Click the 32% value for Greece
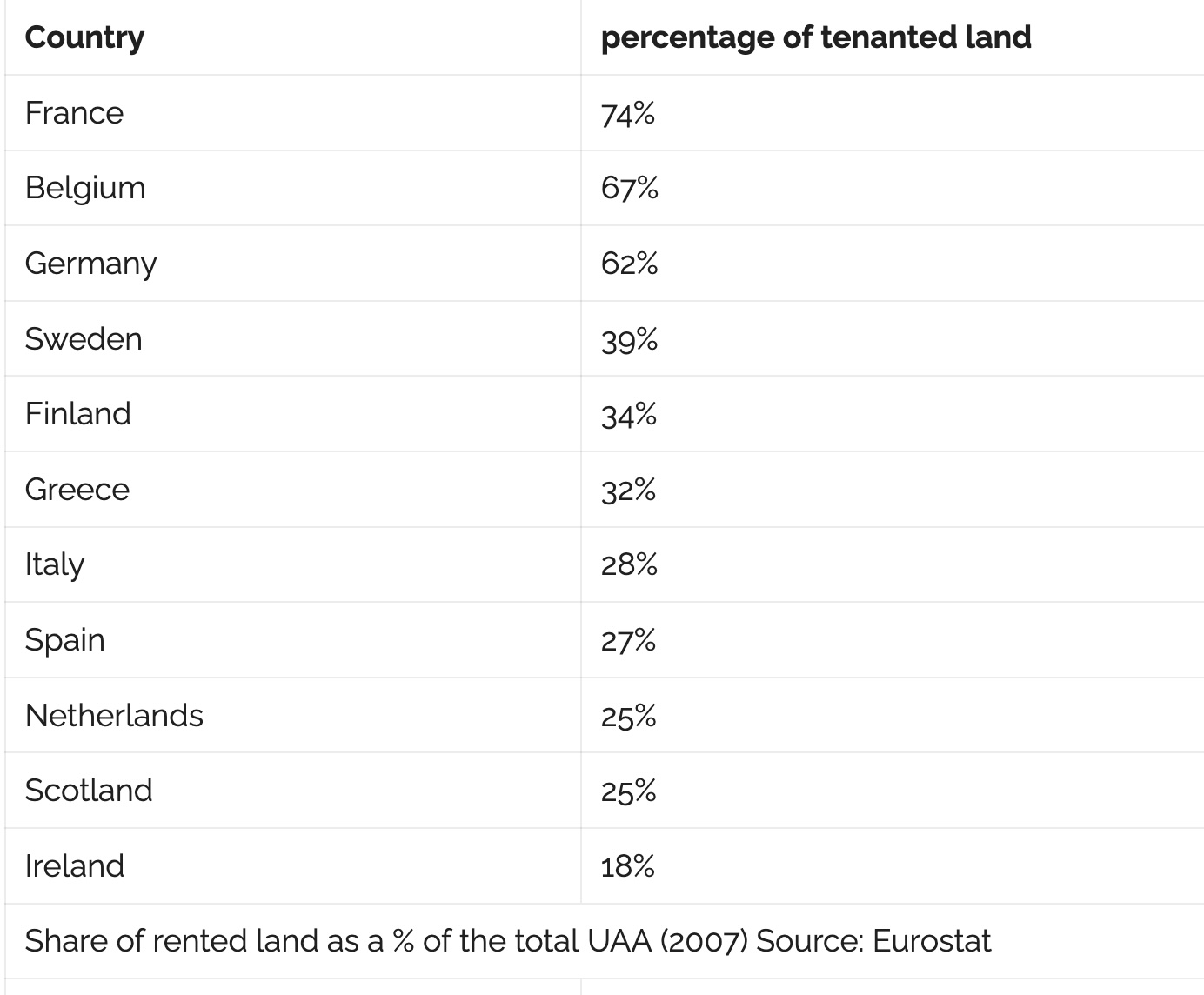 [x=628, y=491]
